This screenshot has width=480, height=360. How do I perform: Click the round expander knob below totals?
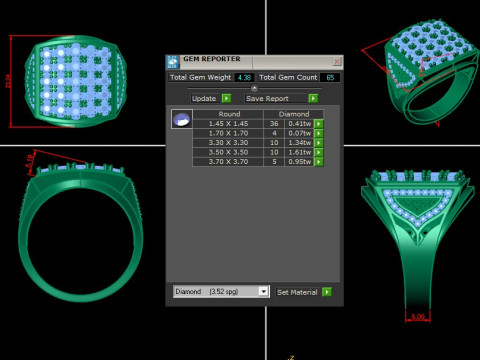(254, 88)
